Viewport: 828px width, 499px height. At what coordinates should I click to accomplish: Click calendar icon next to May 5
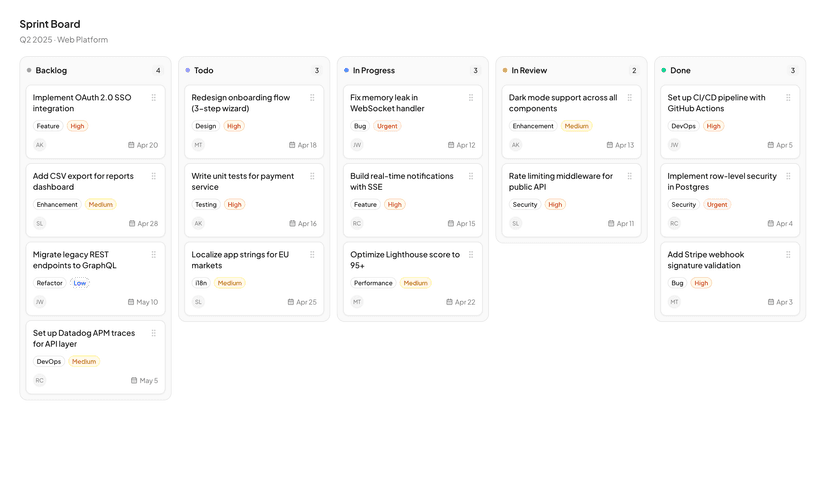click(134, 380)
